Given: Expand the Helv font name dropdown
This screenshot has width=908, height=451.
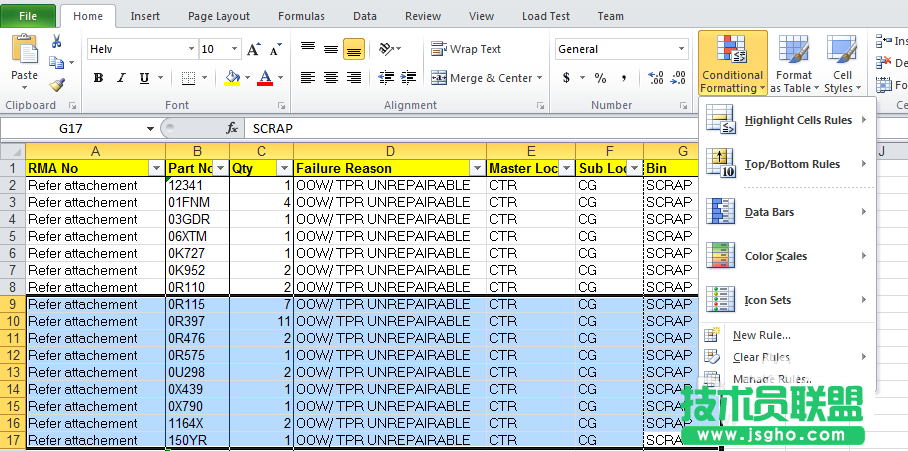Looking at the screenshot, I should (189, 49).
